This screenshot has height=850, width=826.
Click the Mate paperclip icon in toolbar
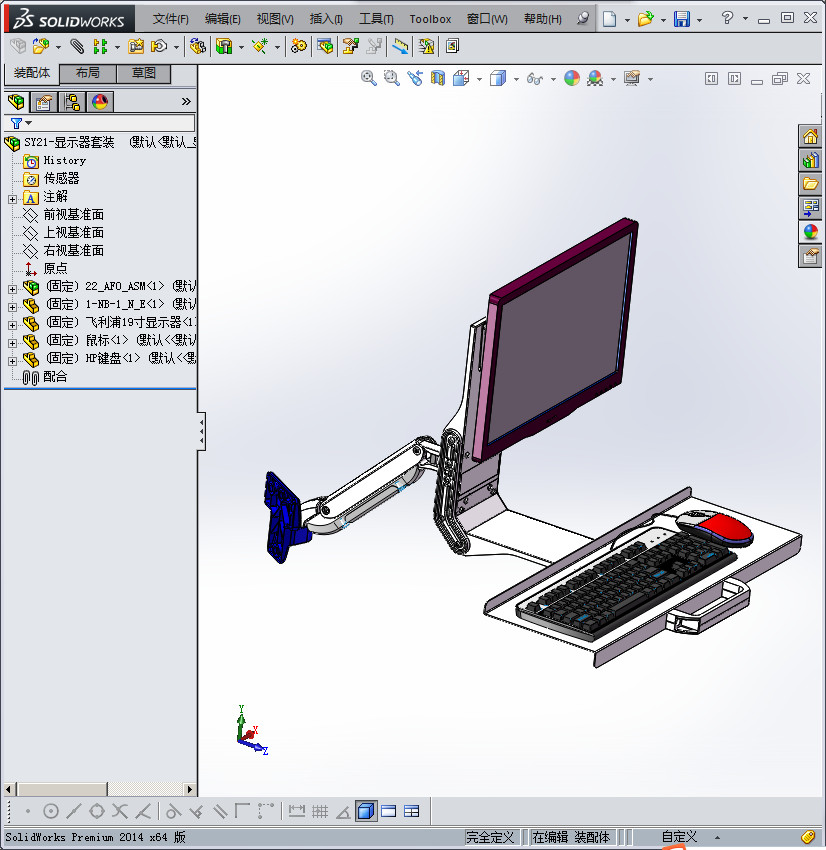coord(77,47)
